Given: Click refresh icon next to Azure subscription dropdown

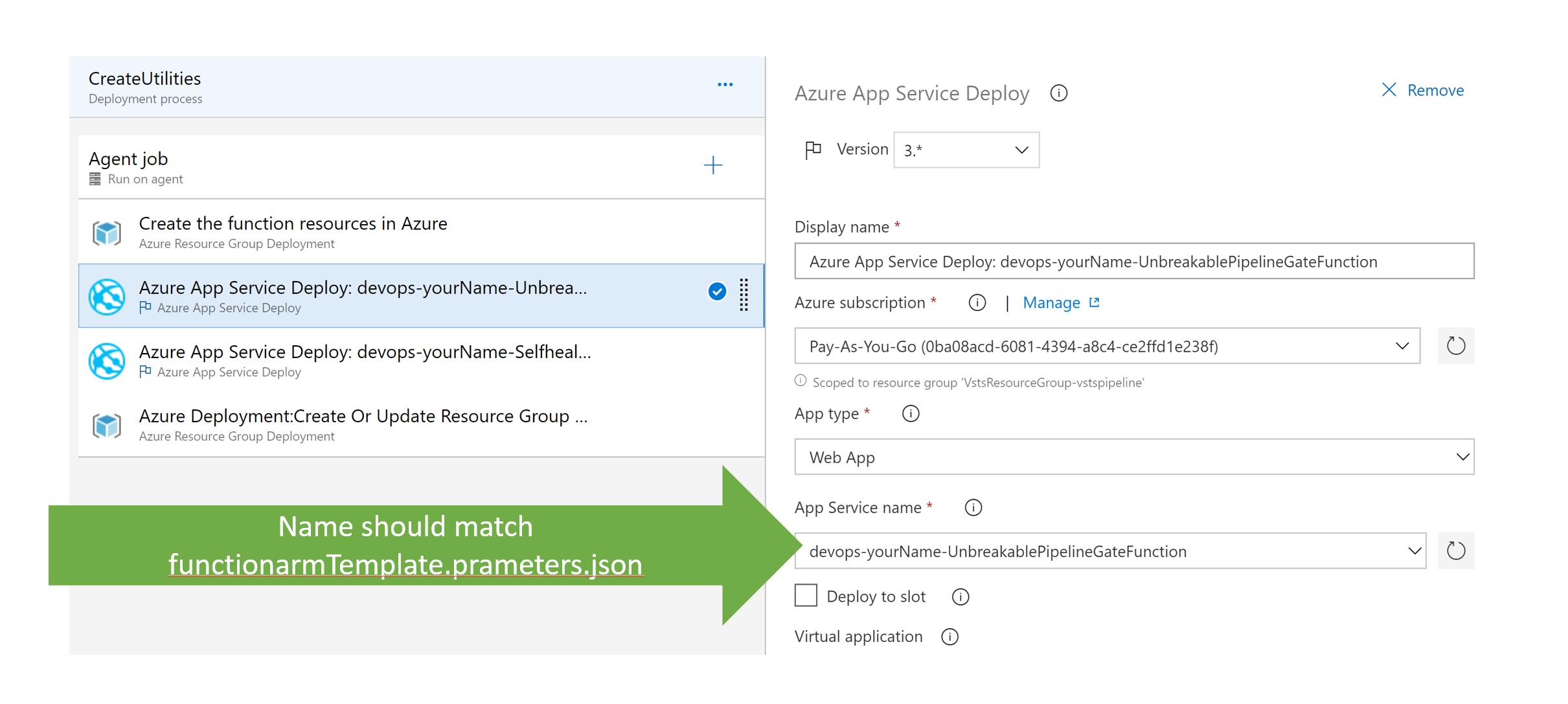Looking at the screenshot, I should click(1455, 346).
